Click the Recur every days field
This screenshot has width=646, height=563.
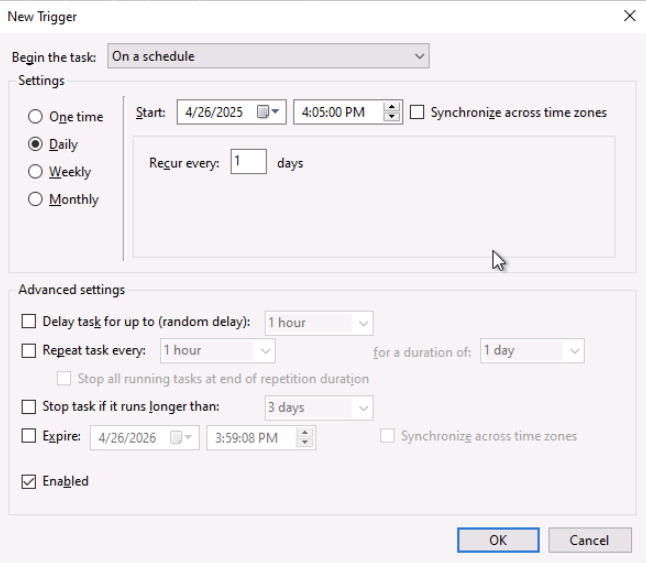tap(248, 162)
